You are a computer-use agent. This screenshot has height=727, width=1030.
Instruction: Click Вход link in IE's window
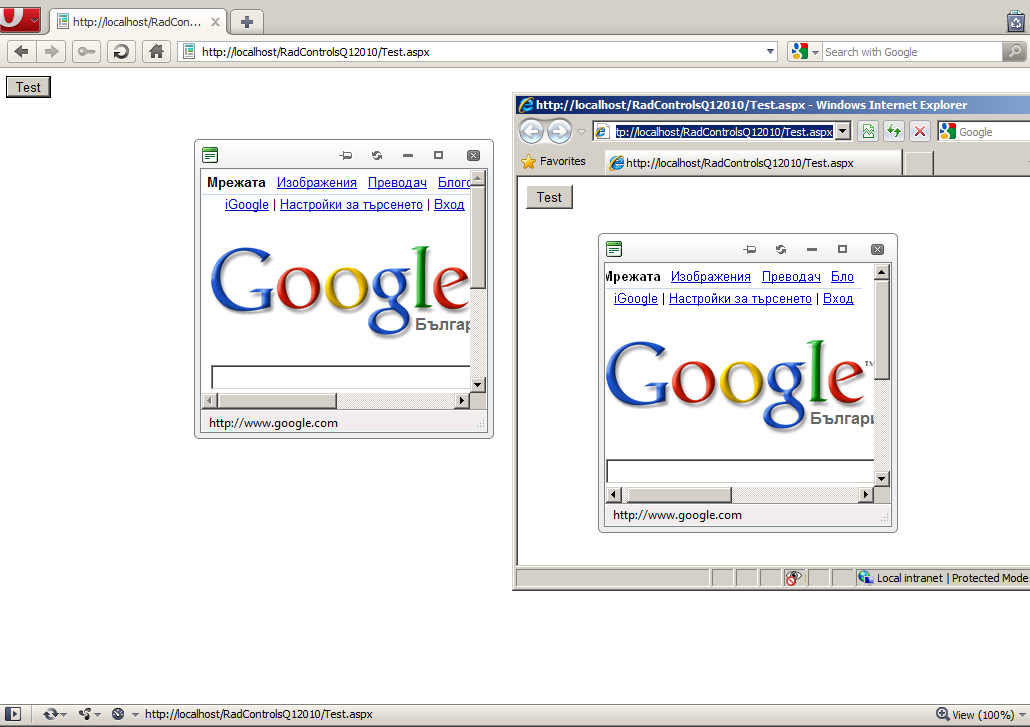click(x=838, y=298)
